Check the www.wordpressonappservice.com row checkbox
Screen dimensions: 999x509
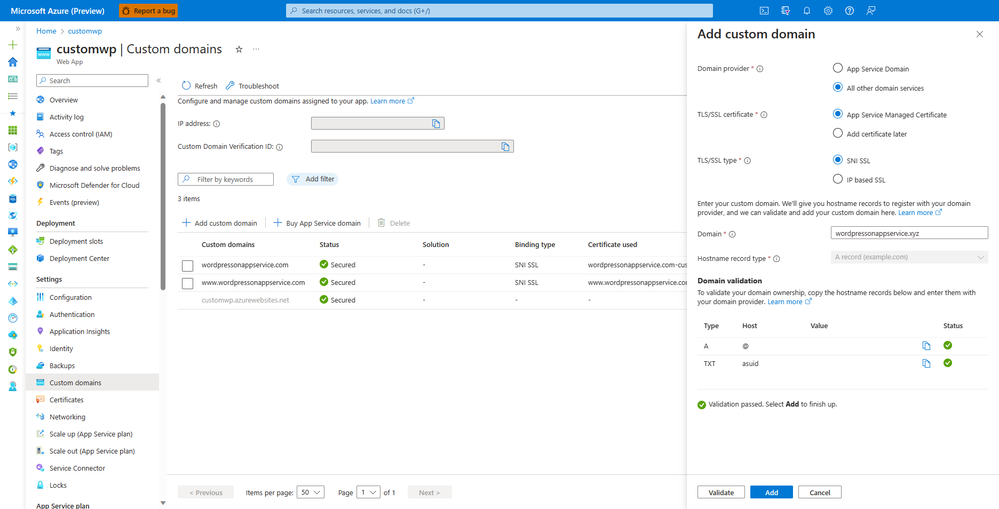[x=187, y=283]
